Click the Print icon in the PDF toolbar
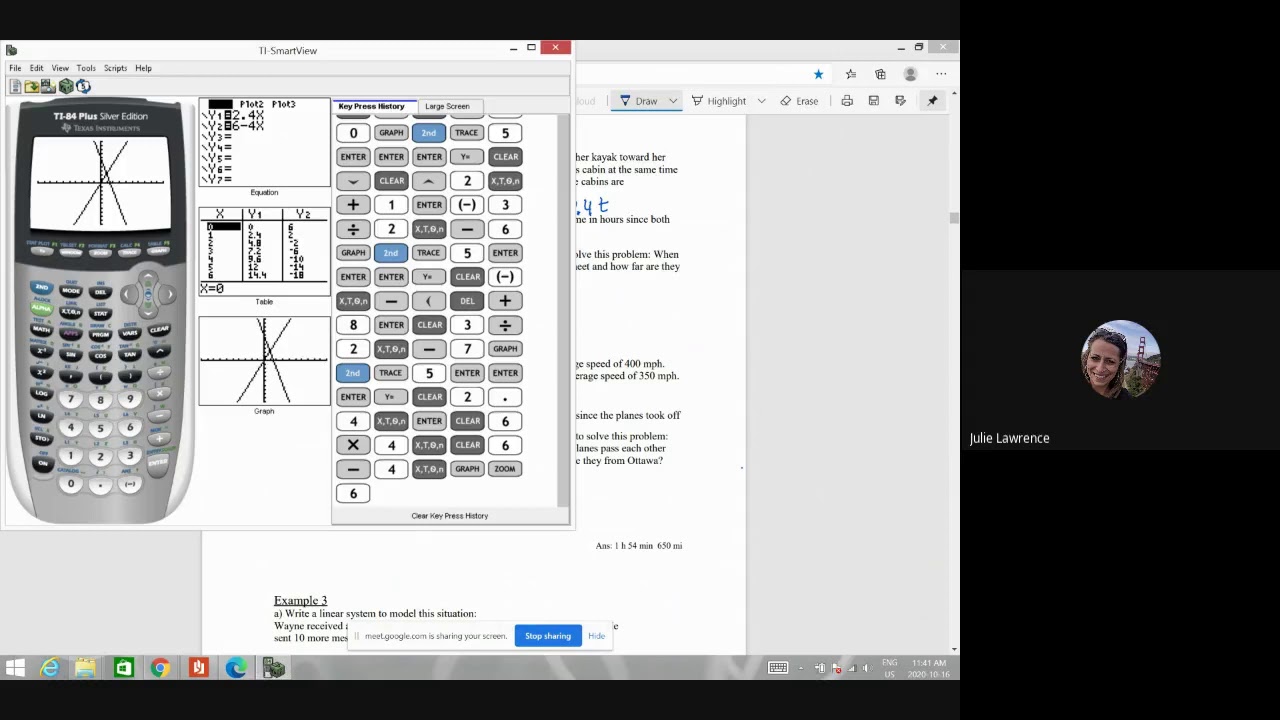 (x=847, y=101)
